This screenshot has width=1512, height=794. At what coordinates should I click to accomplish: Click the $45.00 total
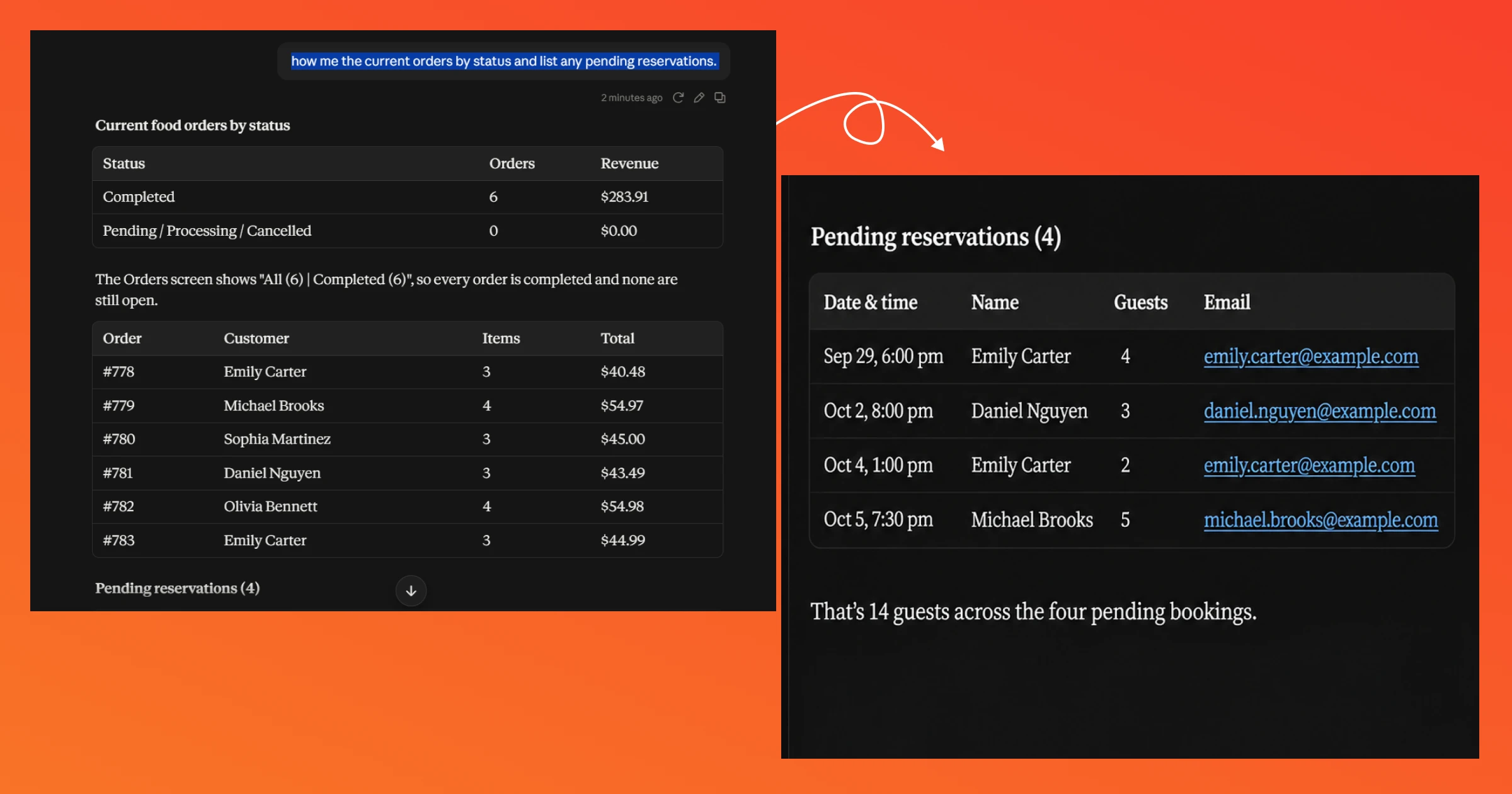622,439
